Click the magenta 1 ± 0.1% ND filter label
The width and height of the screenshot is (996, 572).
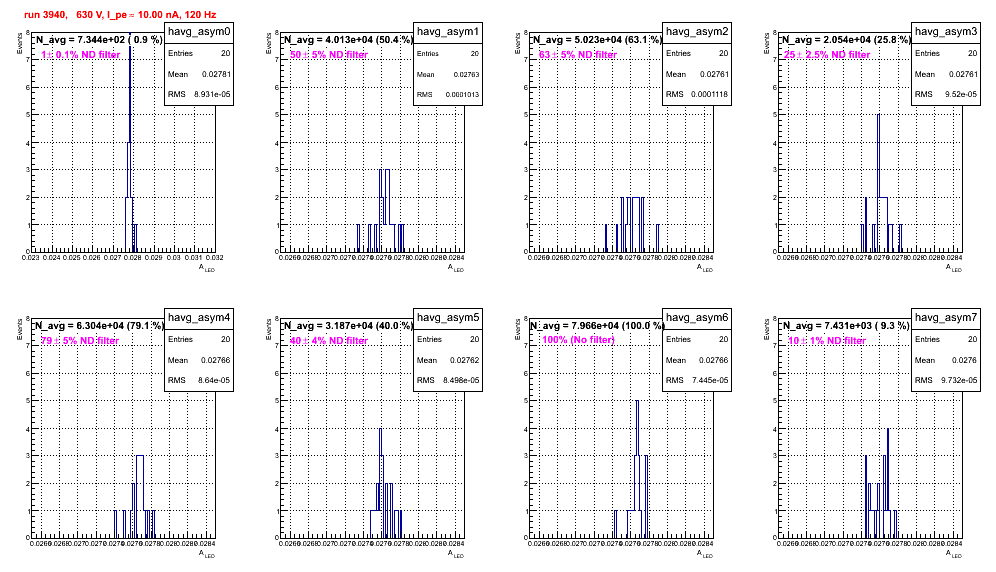[81, 55]
